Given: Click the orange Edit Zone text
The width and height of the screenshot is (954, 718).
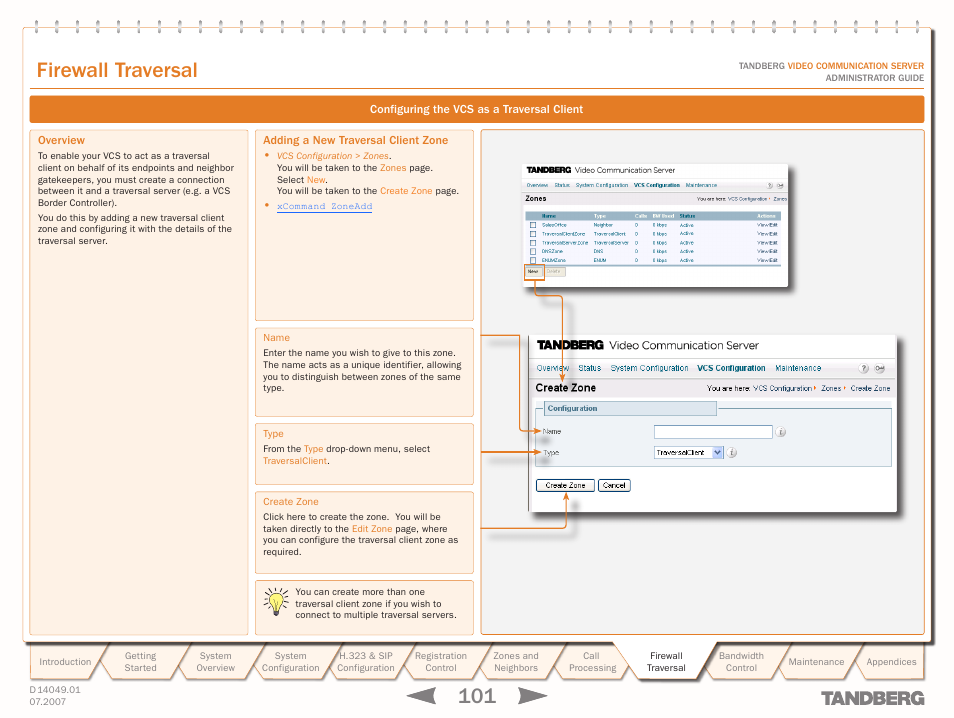Looking at the screenshot, I should pyautogui.click(x=372, y=529).
